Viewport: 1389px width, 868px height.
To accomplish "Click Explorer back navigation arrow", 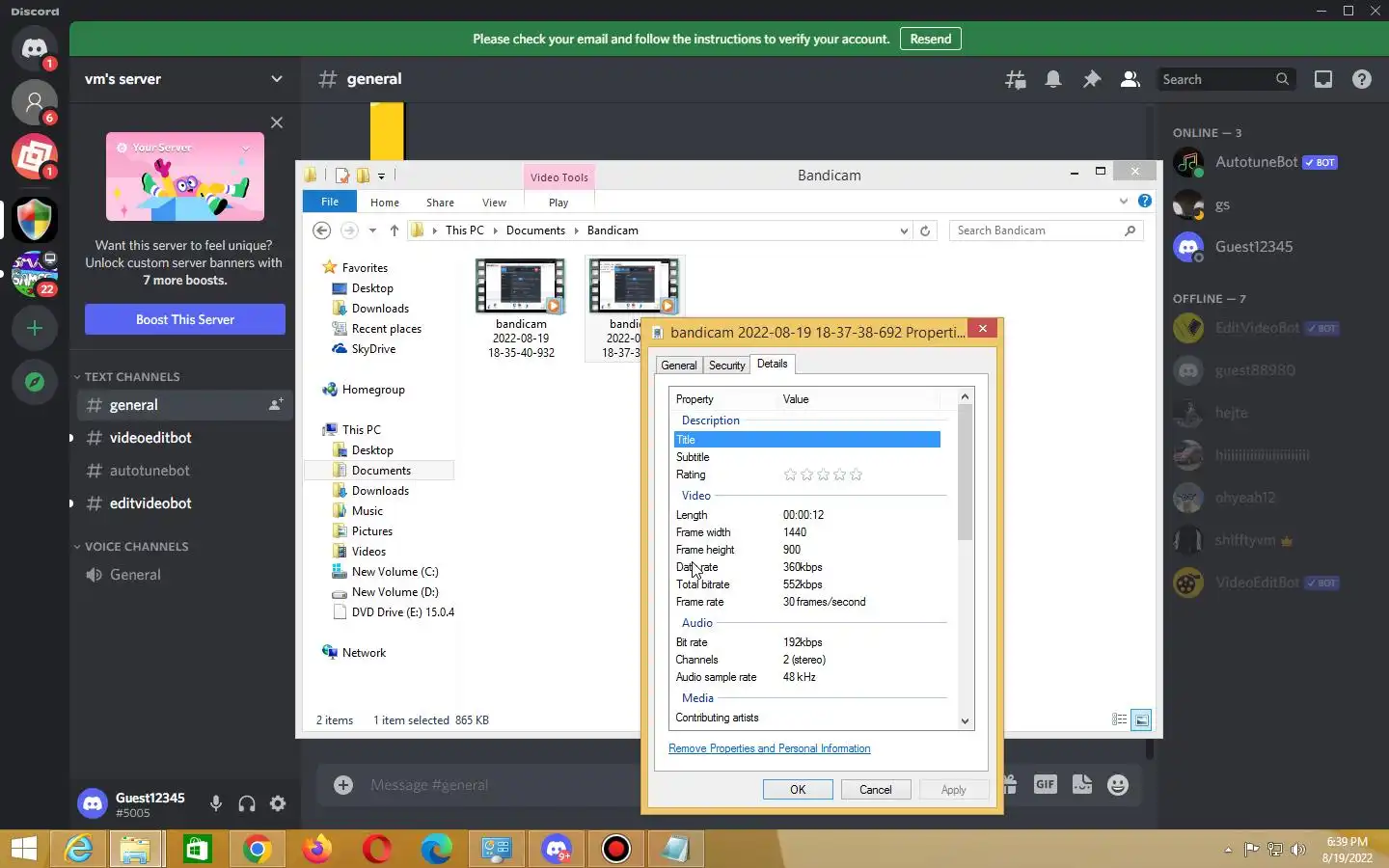I will point(322,231).
